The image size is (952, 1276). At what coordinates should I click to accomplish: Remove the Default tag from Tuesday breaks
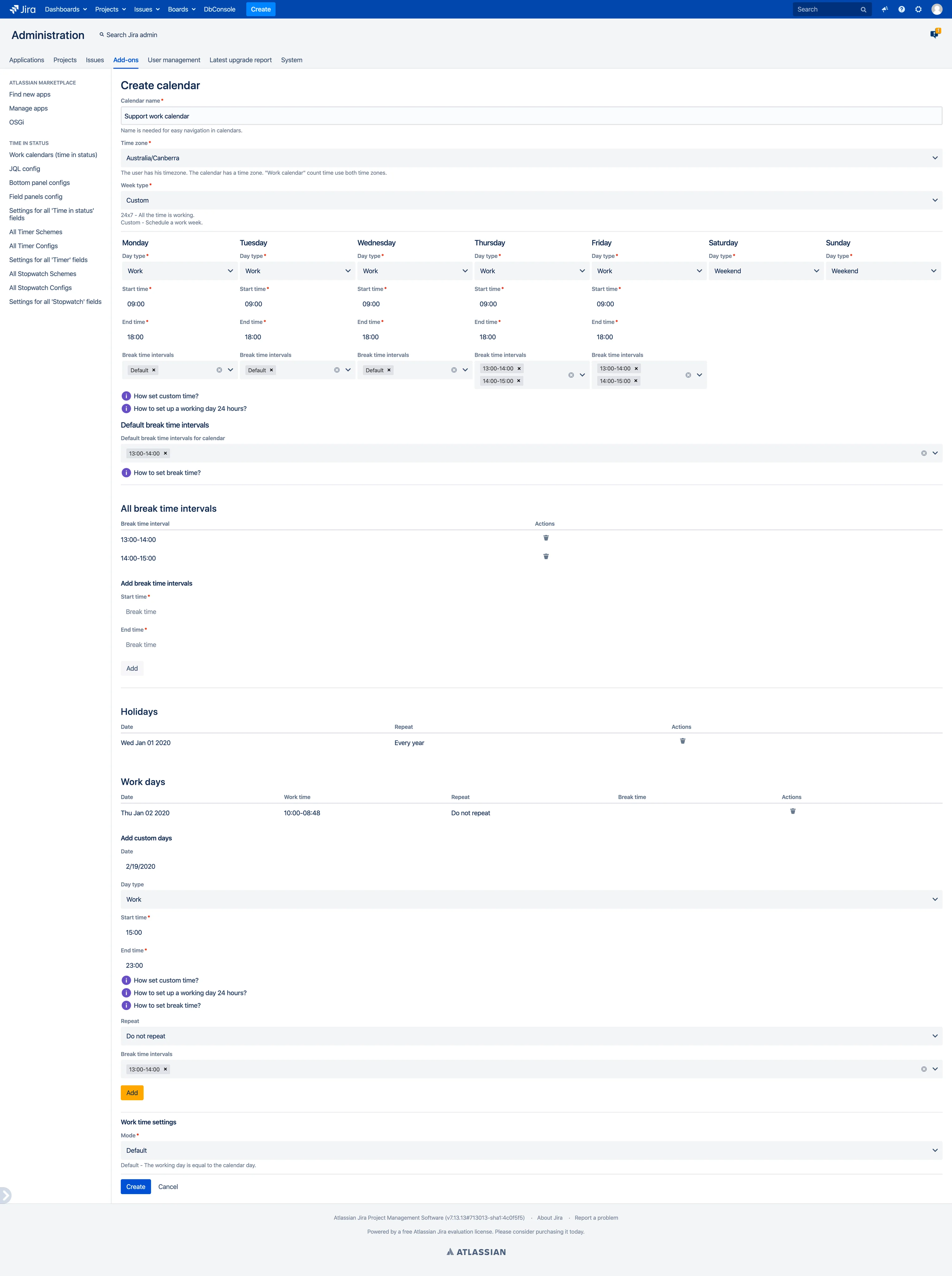click(x=271, y=370)
